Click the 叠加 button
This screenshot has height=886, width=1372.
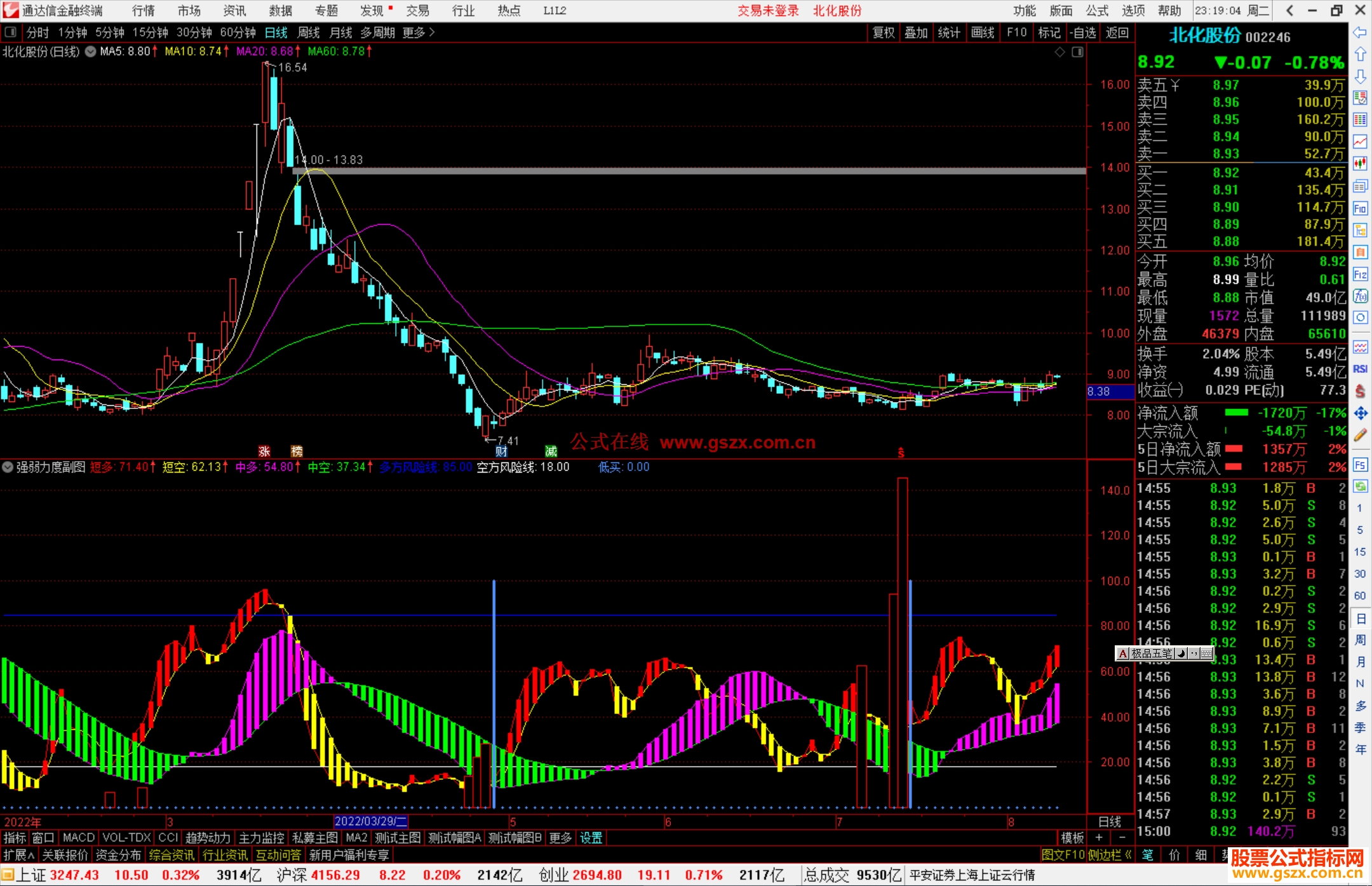tap(917, 32)
